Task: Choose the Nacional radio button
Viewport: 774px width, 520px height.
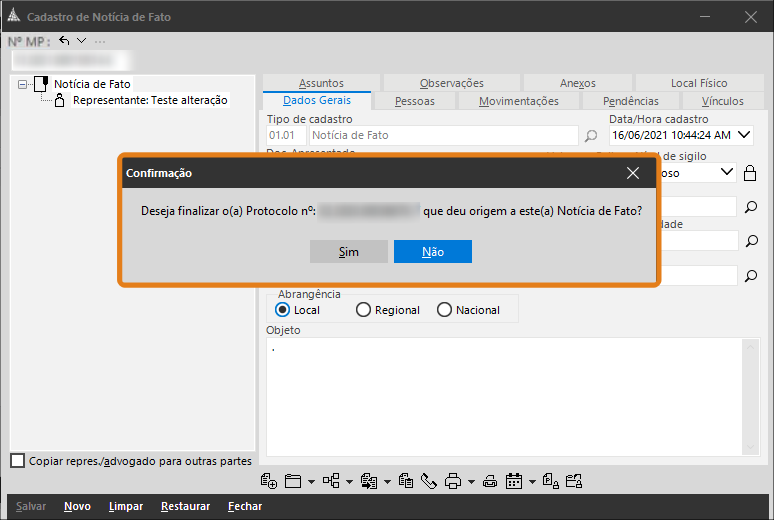Action: 444,310
